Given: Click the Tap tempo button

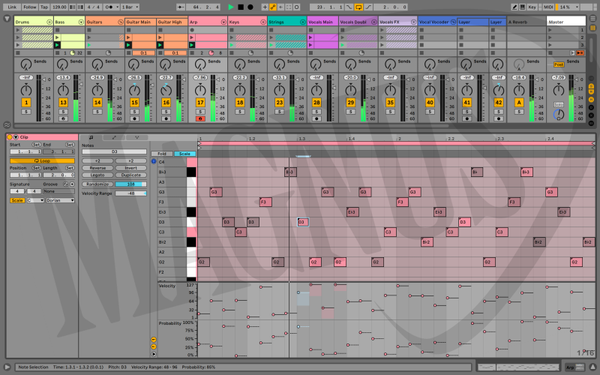Looking at the screenshot, I should point(44,7).
